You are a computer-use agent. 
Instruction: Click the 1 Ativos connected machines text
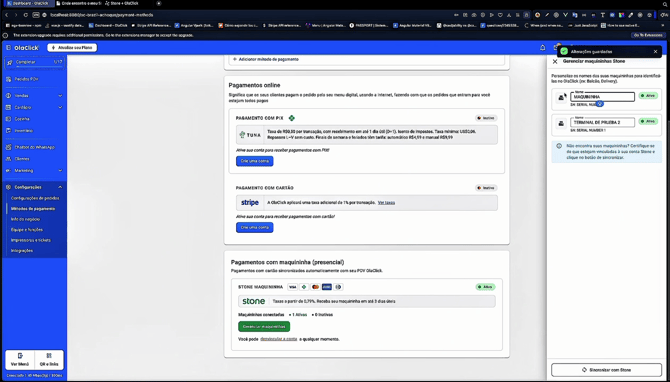tap(299, 315)
